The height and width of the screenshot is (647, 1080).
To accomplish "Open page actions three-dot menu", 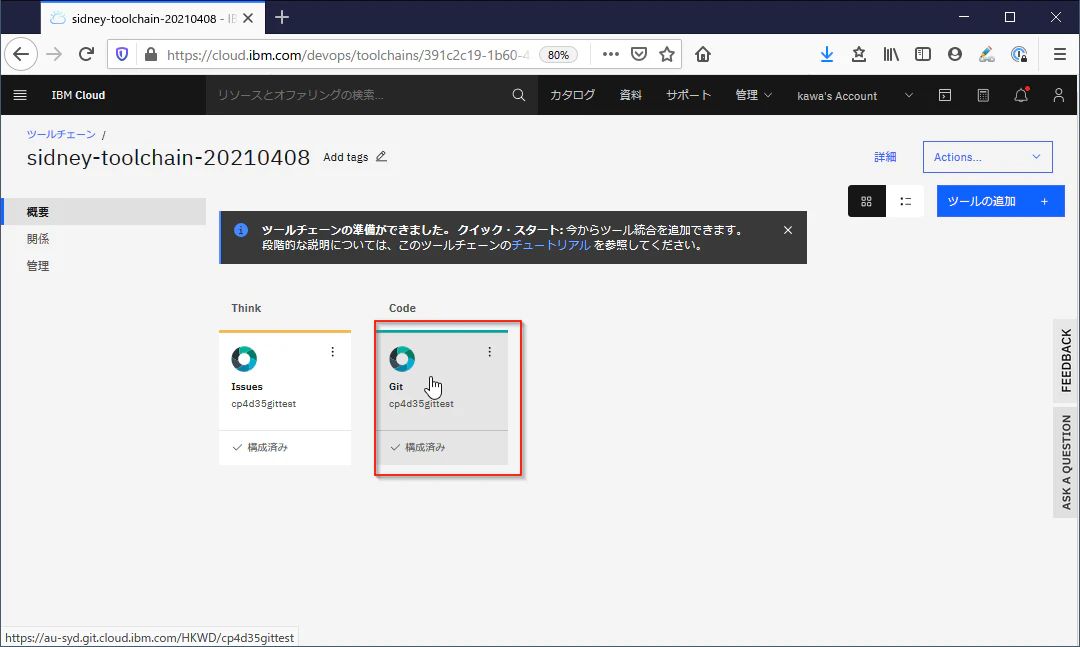I will tap(610, 54).
